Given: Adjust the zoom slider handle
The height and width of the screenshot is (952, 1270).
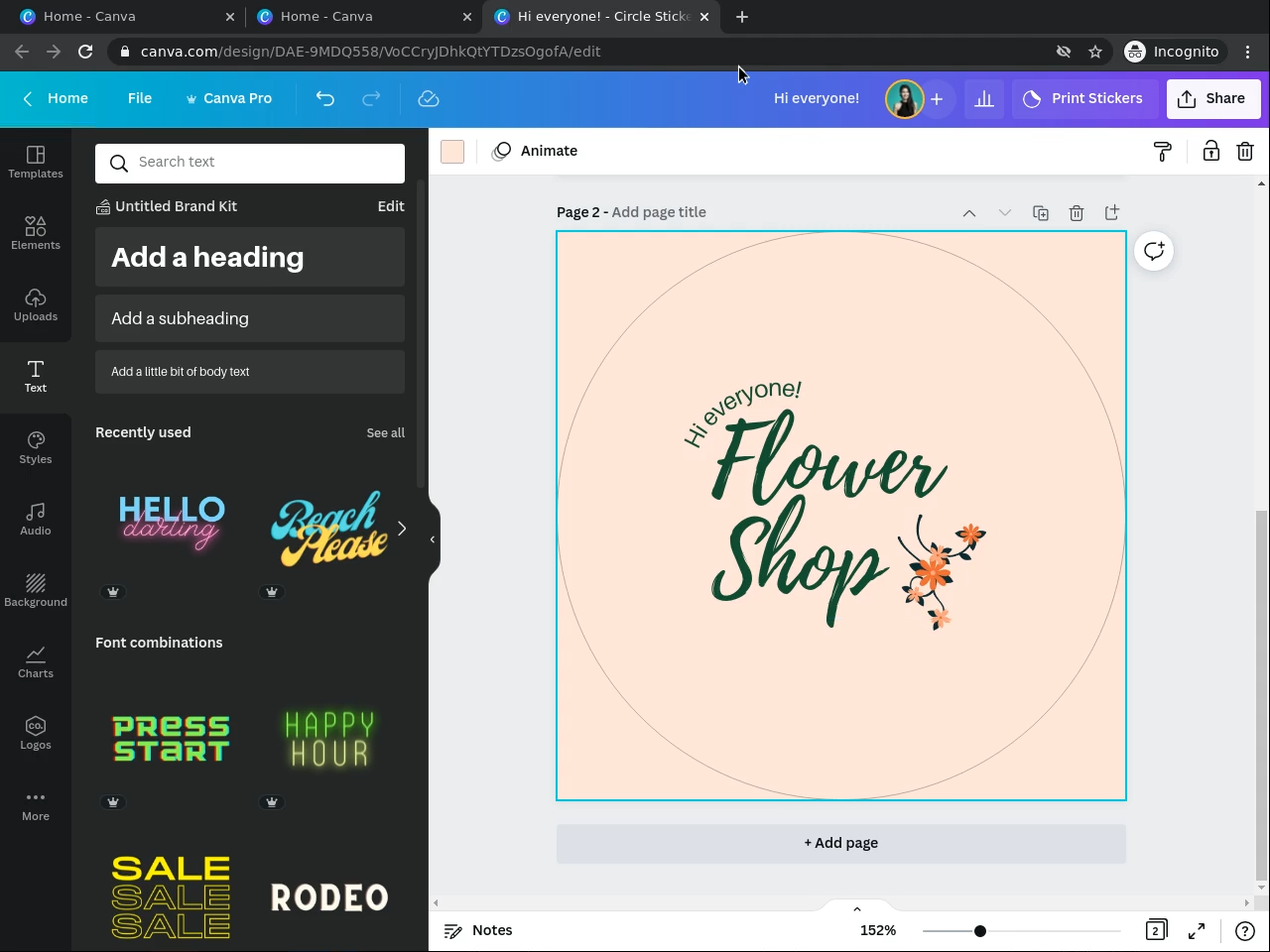Looking at the screenshot, I should [x=979, y=930].
